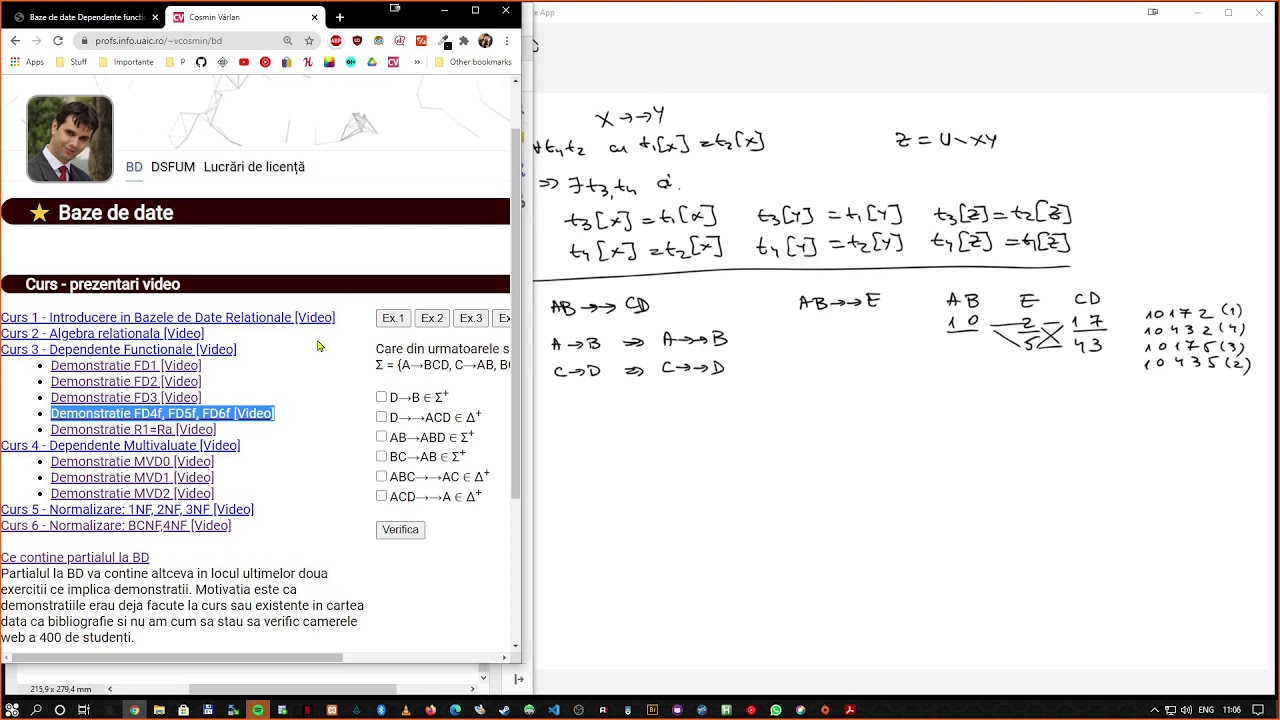
Task: Close the Cosmin Vârlan tab
Action: (315, 17)
